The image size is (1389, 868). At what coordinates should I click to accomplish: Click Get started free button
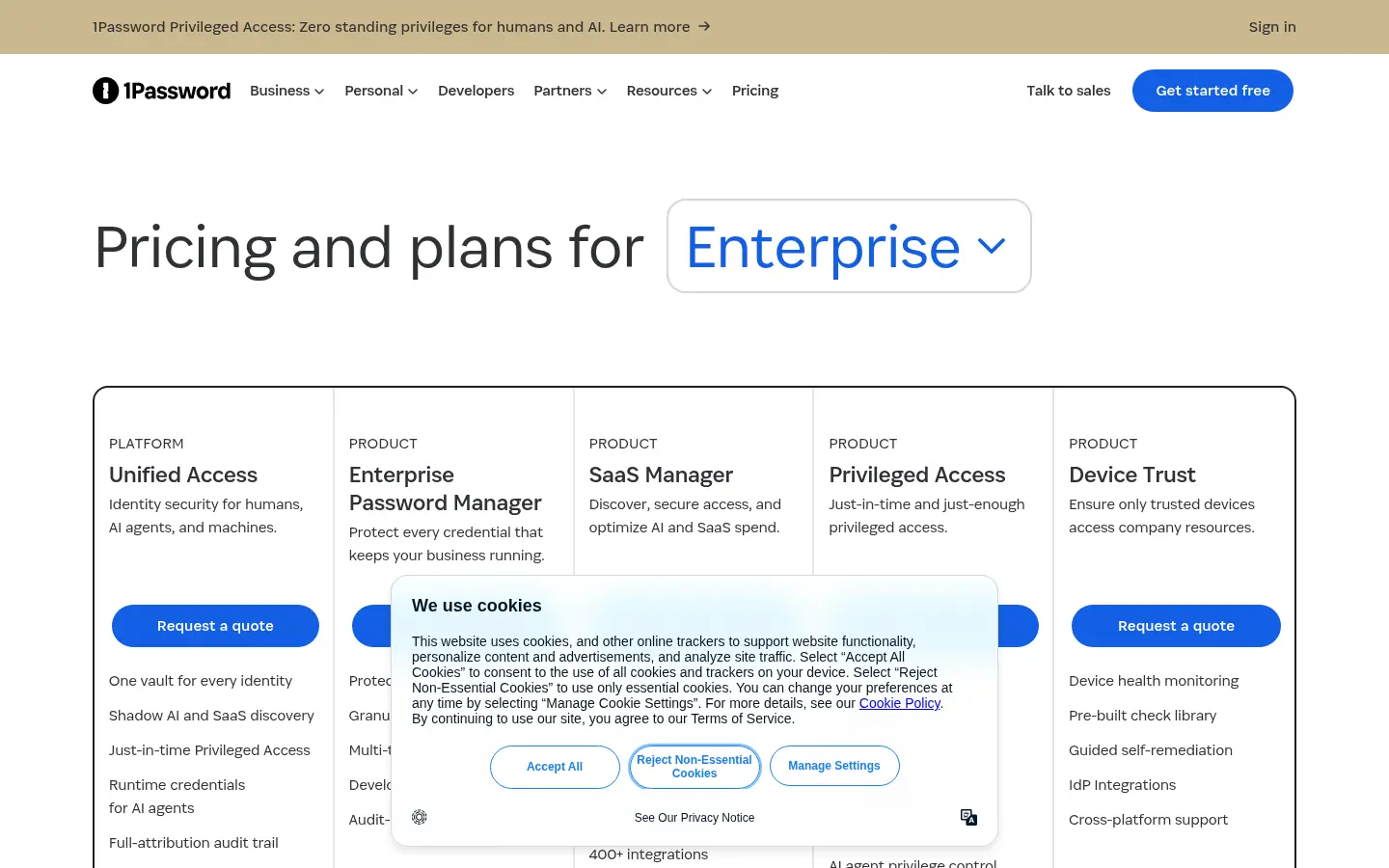pyautogui.click(x=1212, y=91)
